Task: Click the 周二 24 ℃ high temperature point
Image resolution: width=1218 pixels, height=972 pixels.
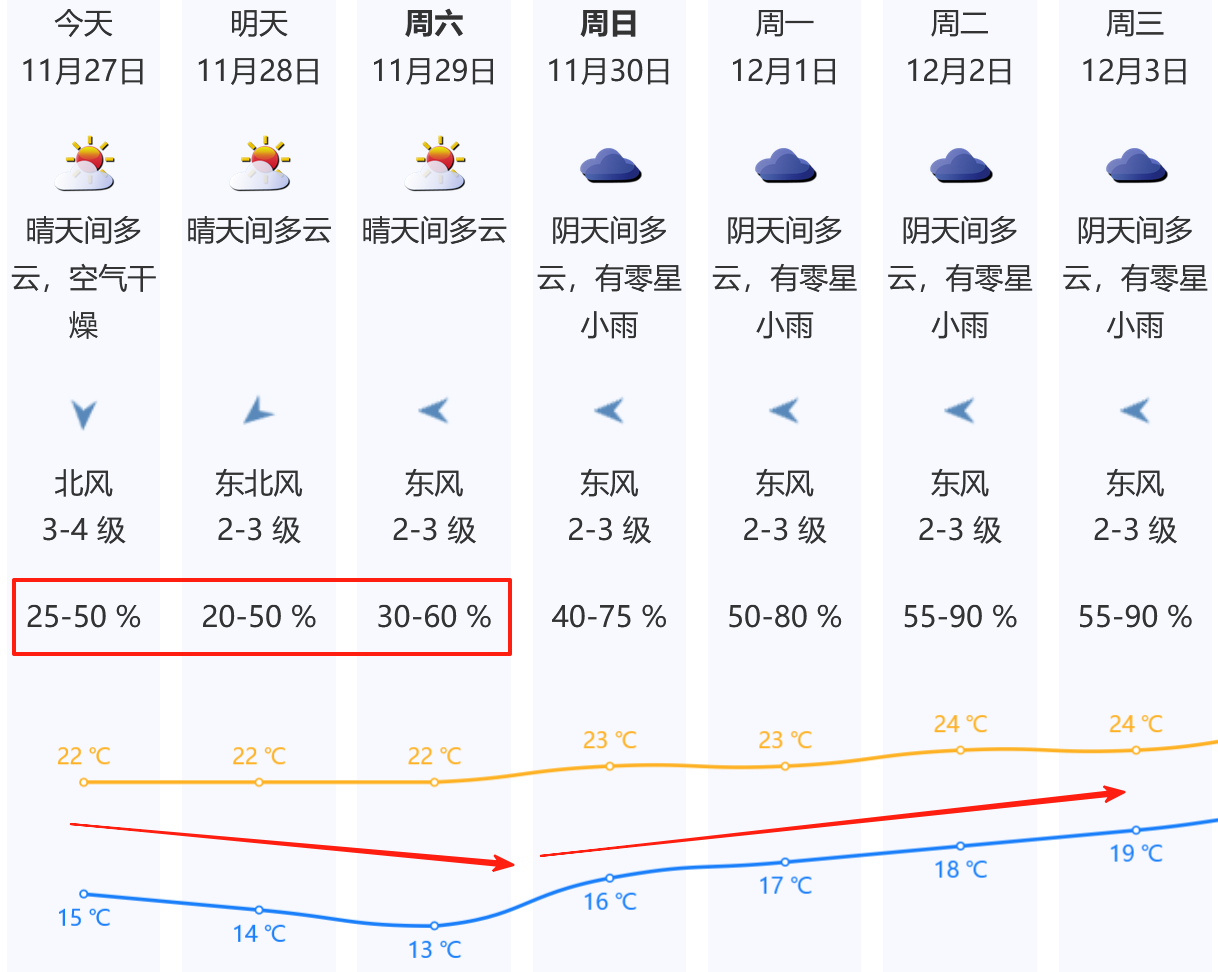Action: [x=960, y=749]
